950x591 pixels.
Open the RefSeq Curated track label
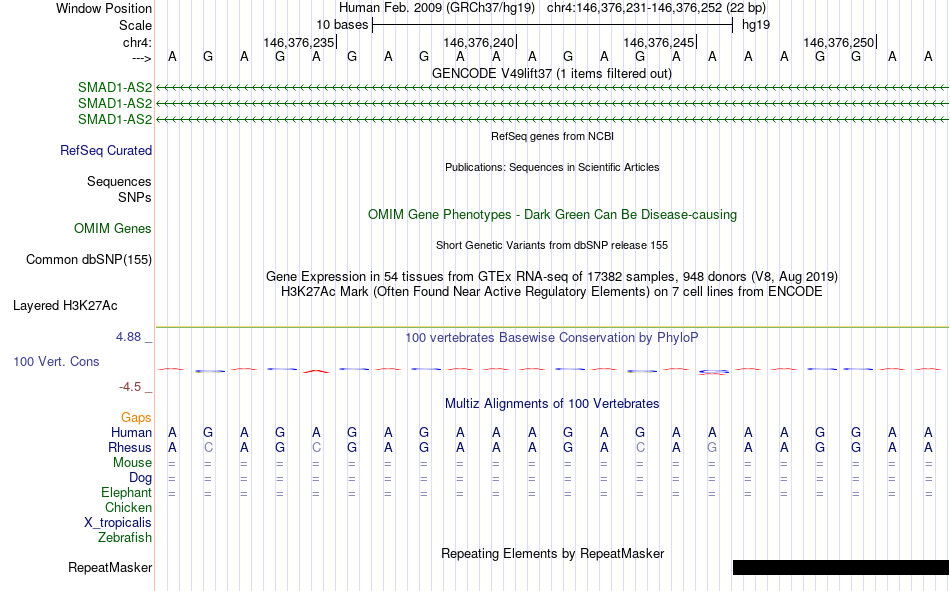(105, 150)
